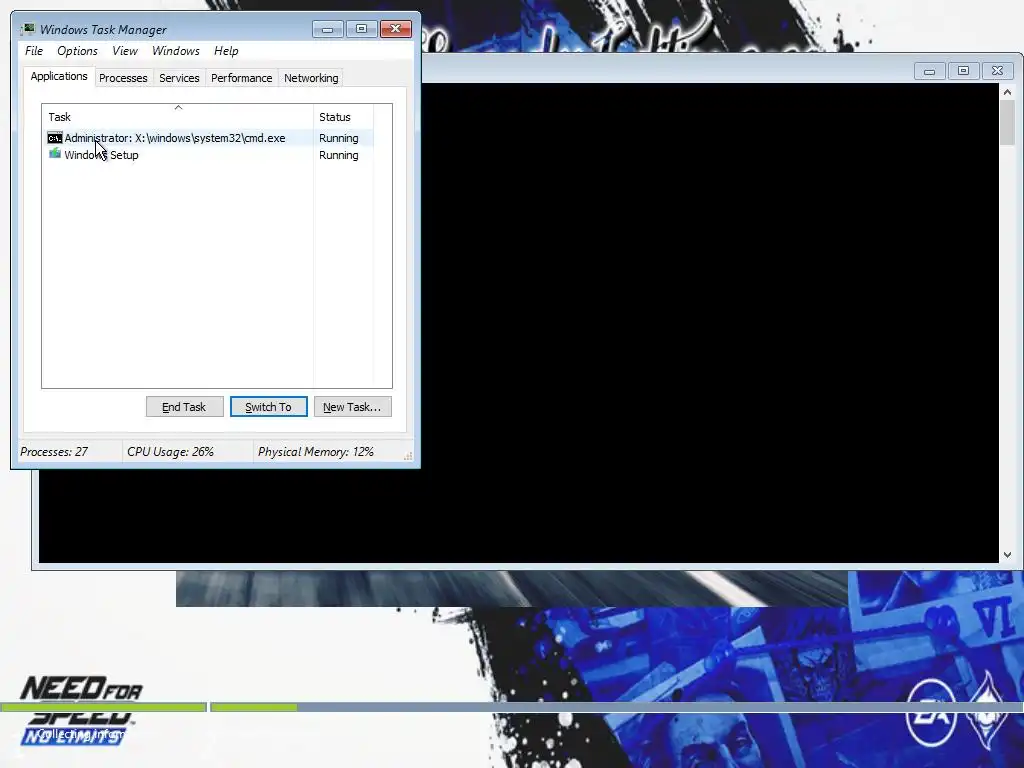Viewport: 1024px width, 768px height.
Task: Click the command prompt scrollbar down arrow
Action: [x=1007, y=554]
